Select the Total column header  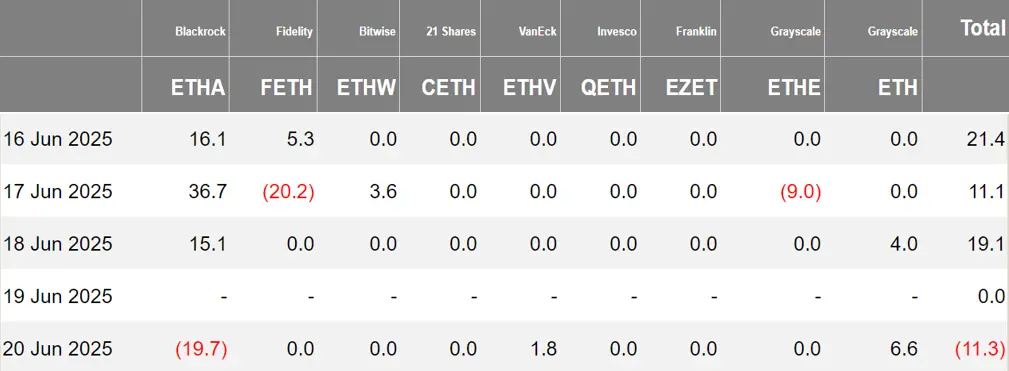tap(983, 28)
